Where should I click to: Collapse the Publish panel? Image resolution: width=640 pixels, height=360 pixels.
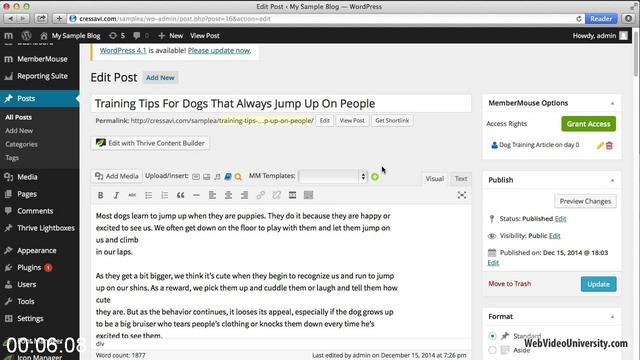[x=612, y=180]
